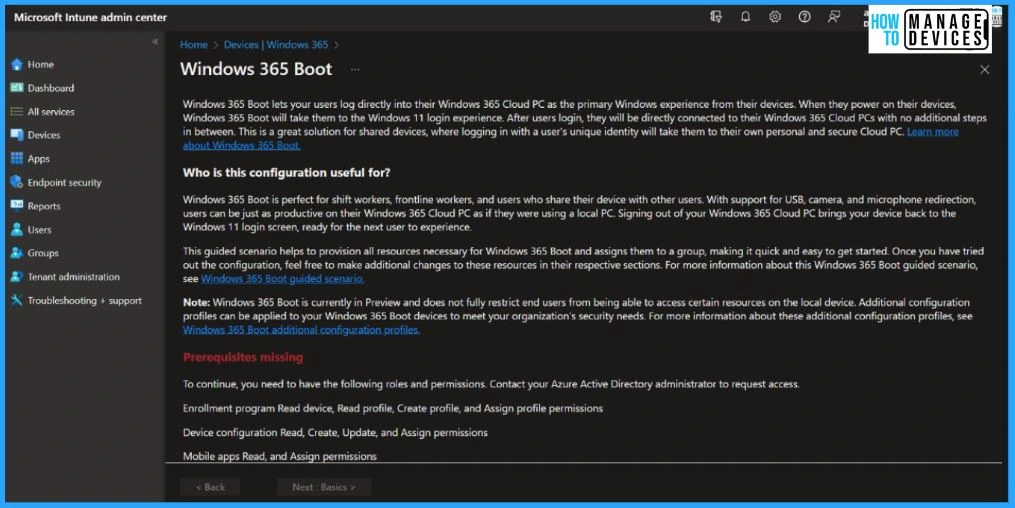
Task: Open Windows 365 Boot additional configuration profiles link
Action: [x=301, y=330]
